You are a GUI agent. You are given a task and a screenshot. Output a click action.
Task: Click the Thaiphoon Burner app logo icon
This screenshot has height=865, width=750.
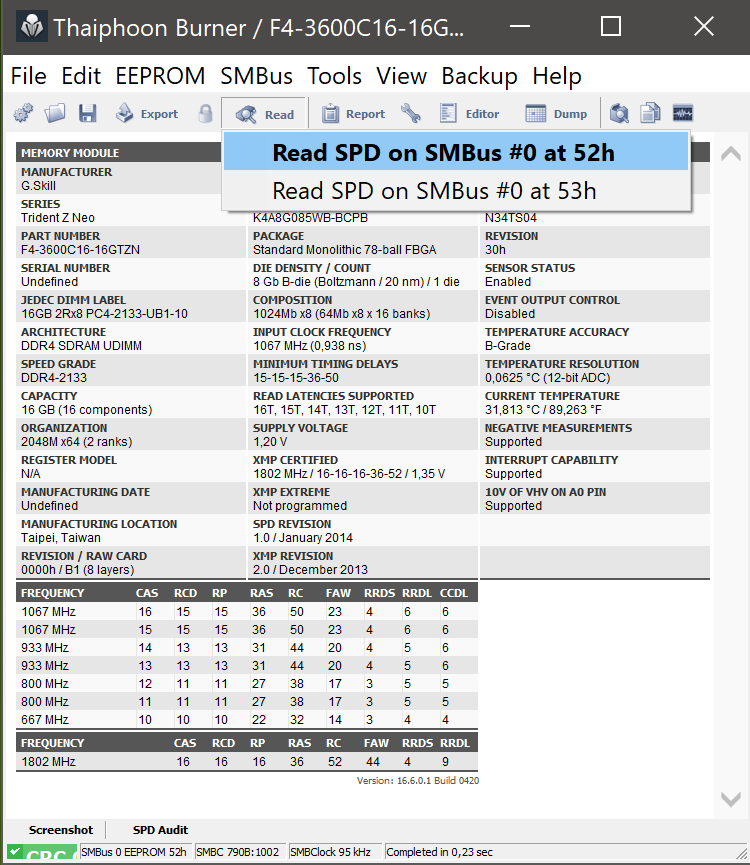[x=32, y=26]
